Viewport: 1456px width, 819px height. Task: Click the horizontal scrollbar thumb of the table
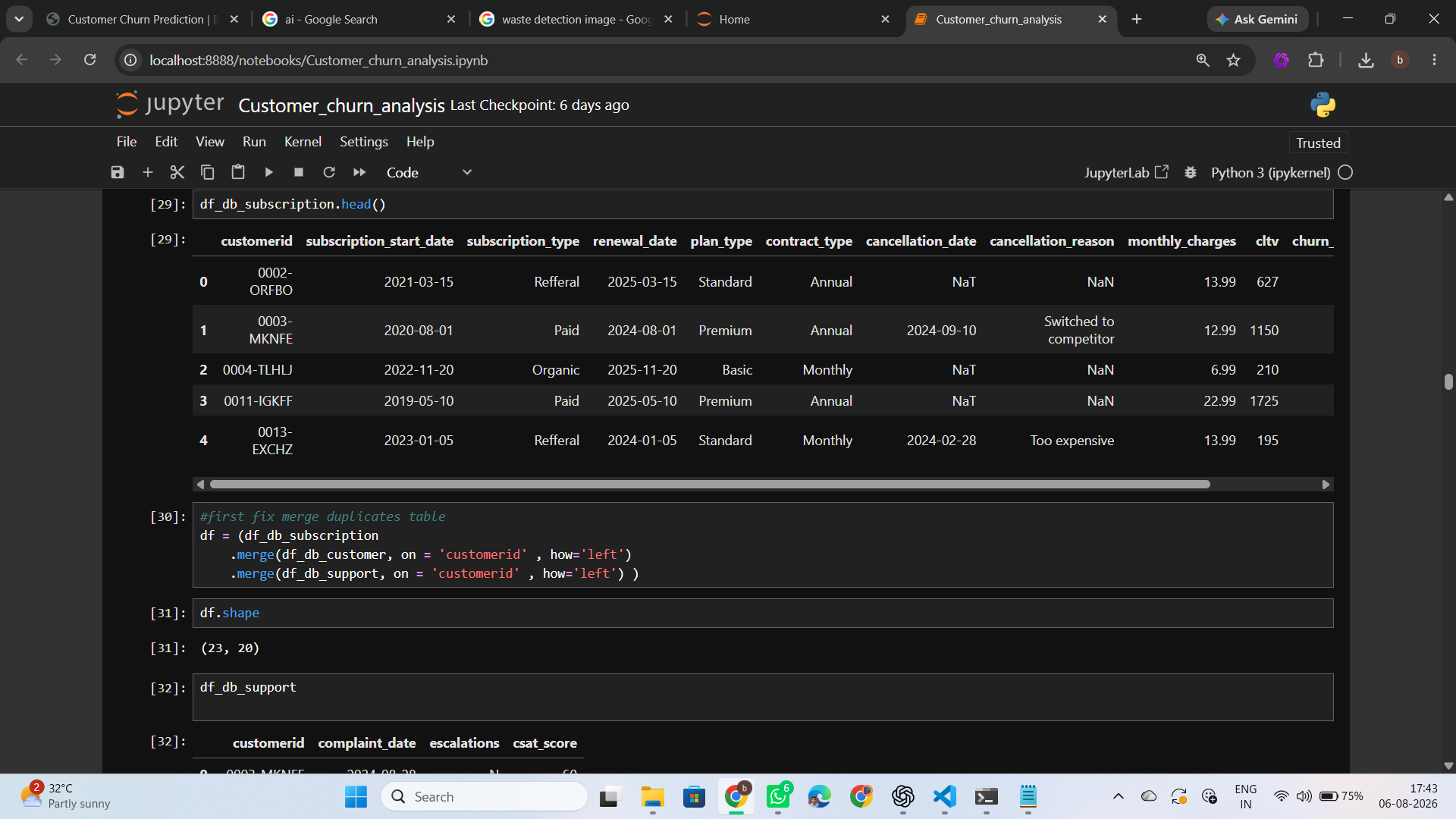point(710,485)
